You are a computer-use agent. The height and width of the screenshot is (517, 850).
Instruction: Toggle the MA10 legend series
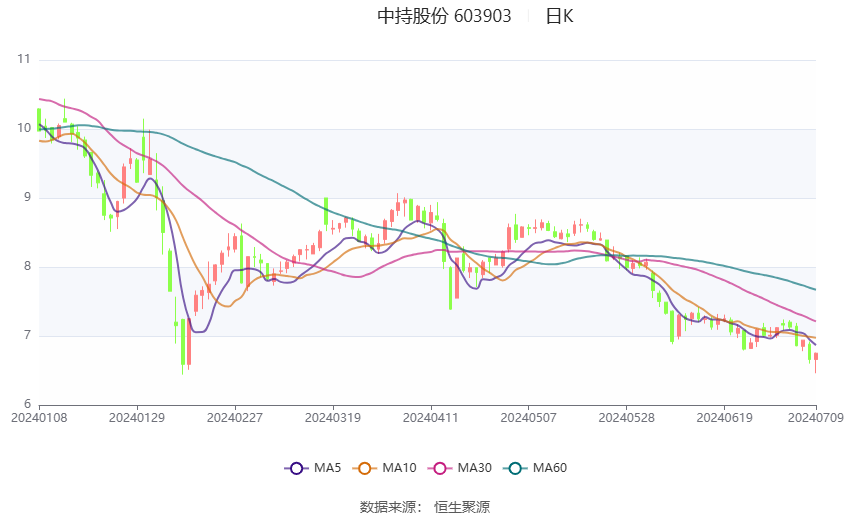point(384,468)
